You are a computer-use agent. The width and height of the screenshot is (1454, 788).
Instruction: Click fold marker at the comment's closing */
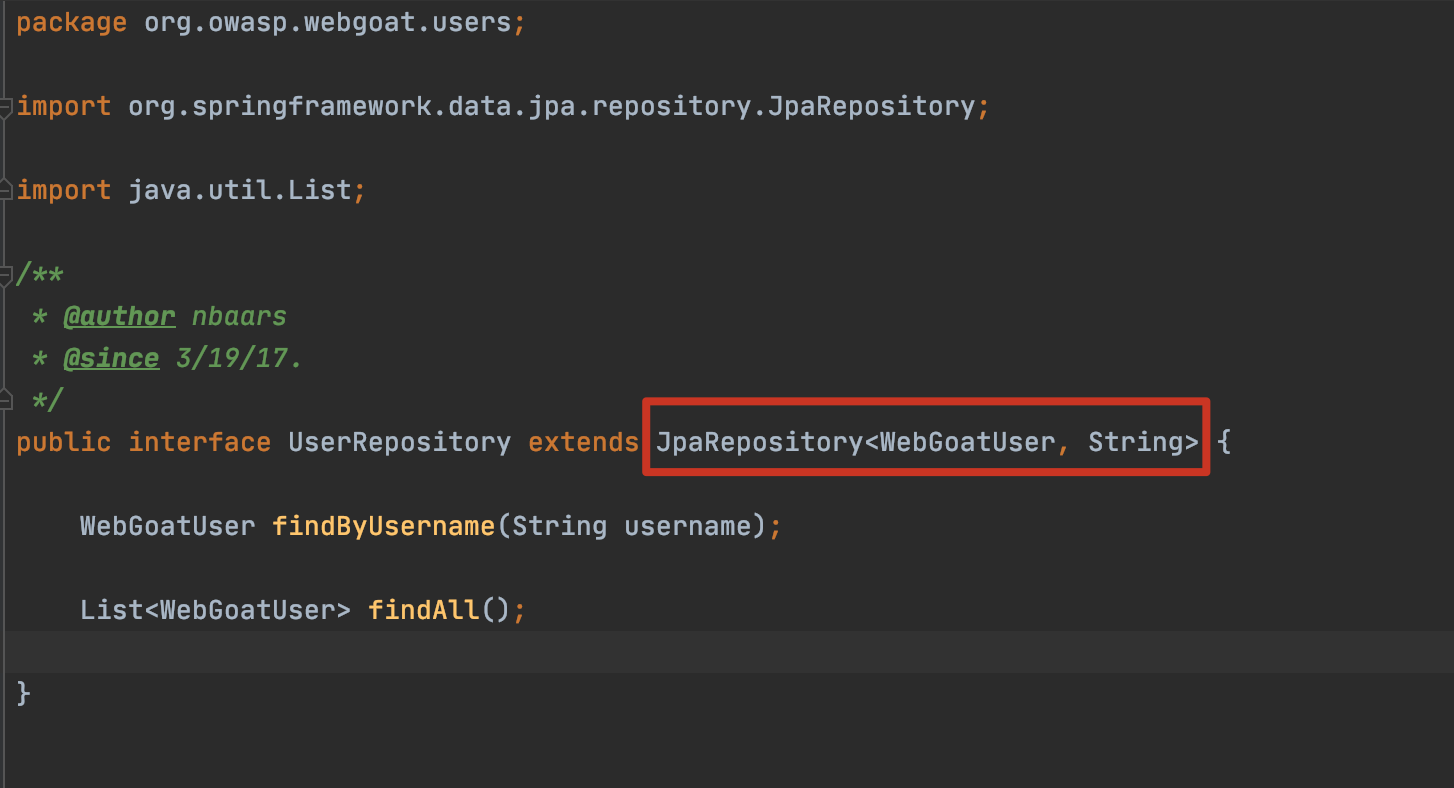6,399
